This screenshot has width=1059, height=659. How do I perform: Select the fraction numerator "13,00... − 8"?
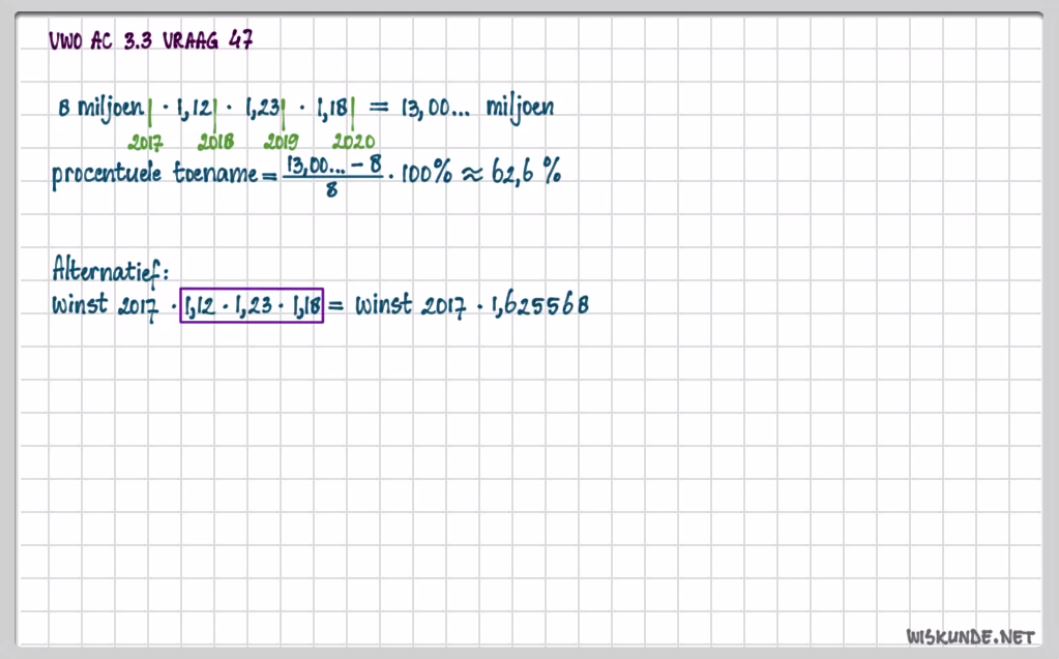[x=333, y=164]
